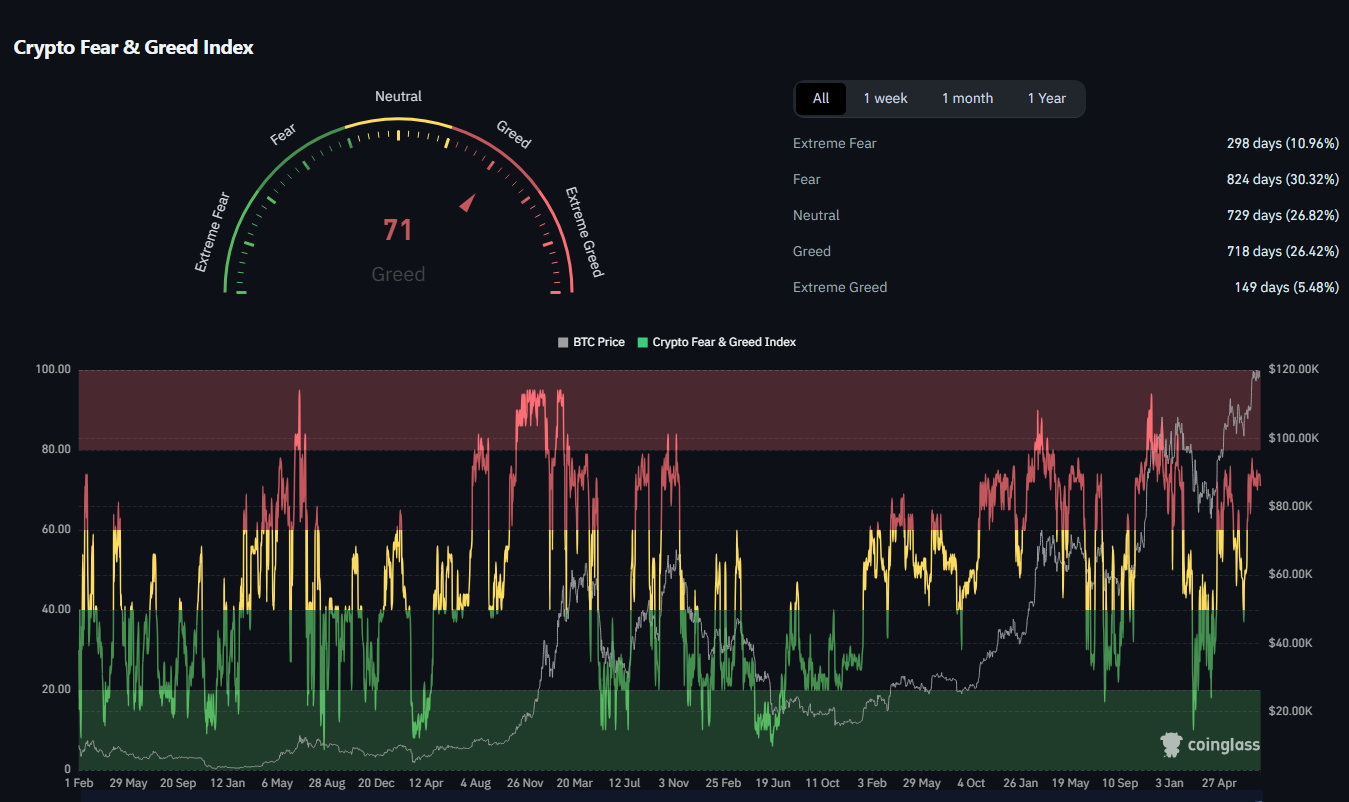The image size is (1349, 802).
Task: Click the 20 Dec x-axis date
Action: pos(376,783)
